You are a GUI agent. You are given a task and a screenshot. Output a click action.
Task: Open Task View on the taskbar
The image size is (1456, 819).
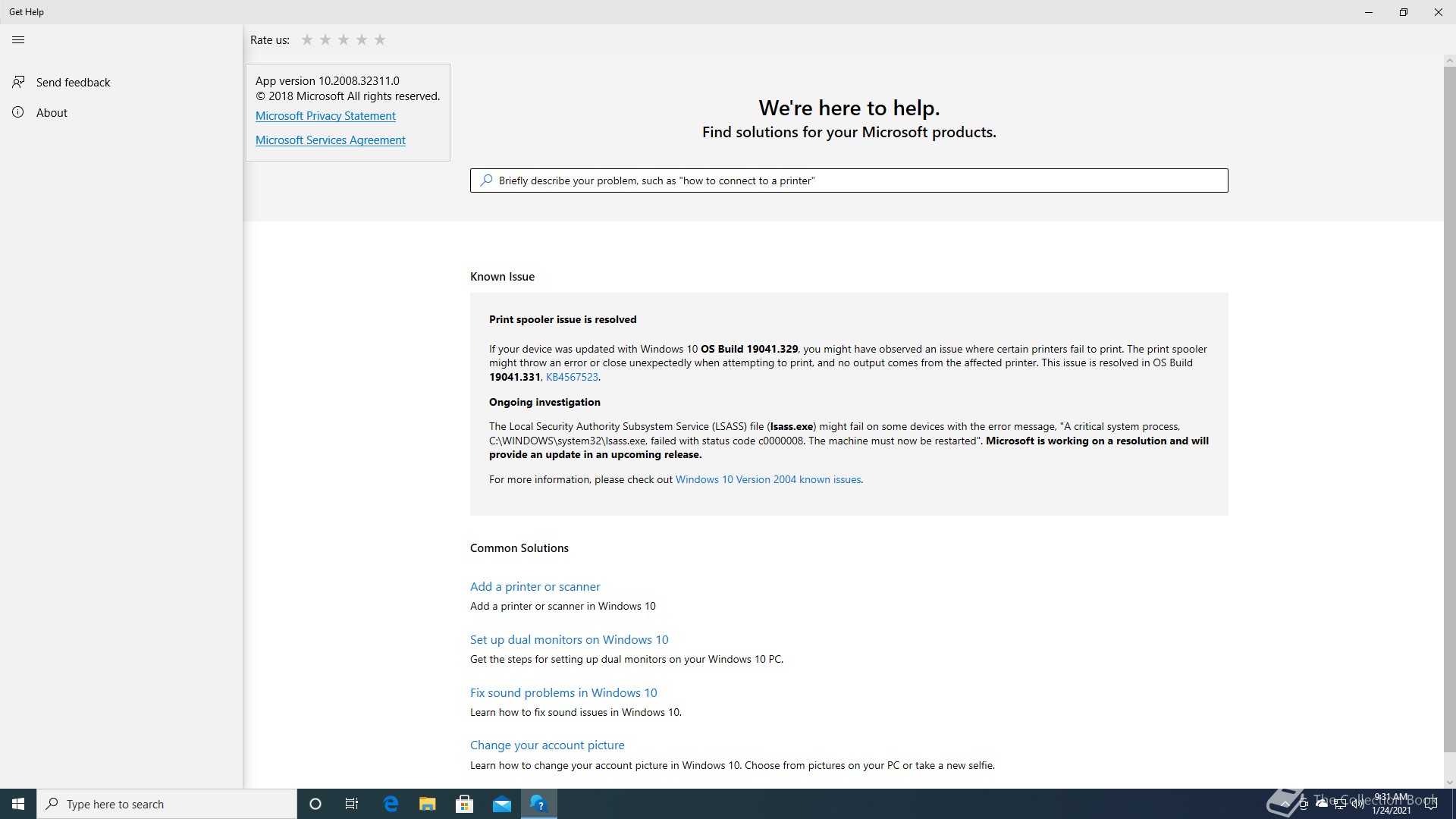pos(352,804)
